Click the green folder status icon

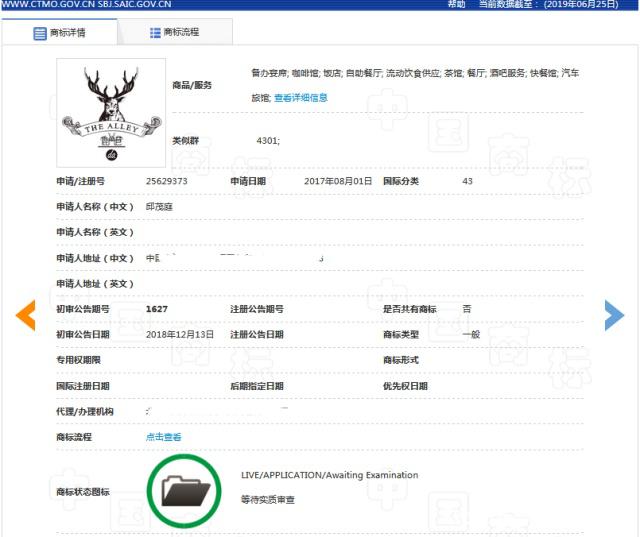(184, 491)
